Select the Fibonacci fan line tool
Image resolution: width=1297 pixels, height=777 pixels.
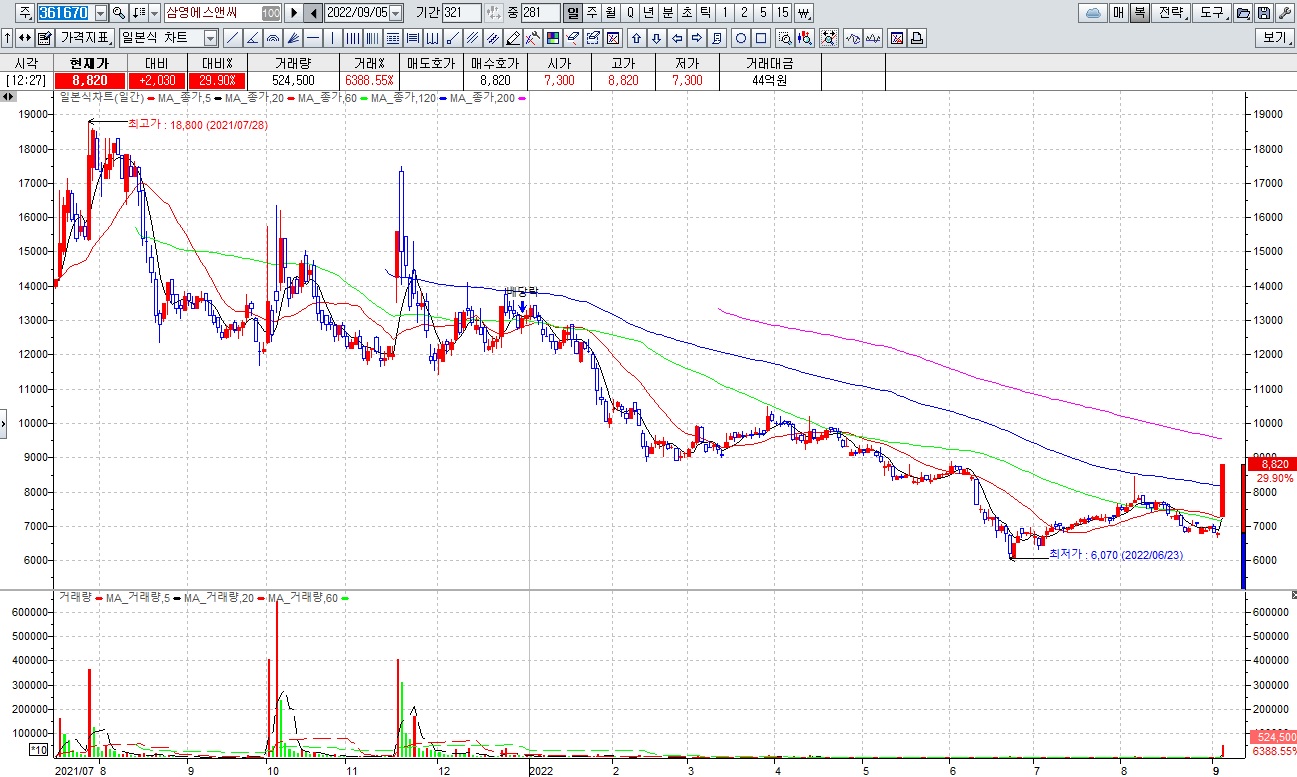coord(293,38)
